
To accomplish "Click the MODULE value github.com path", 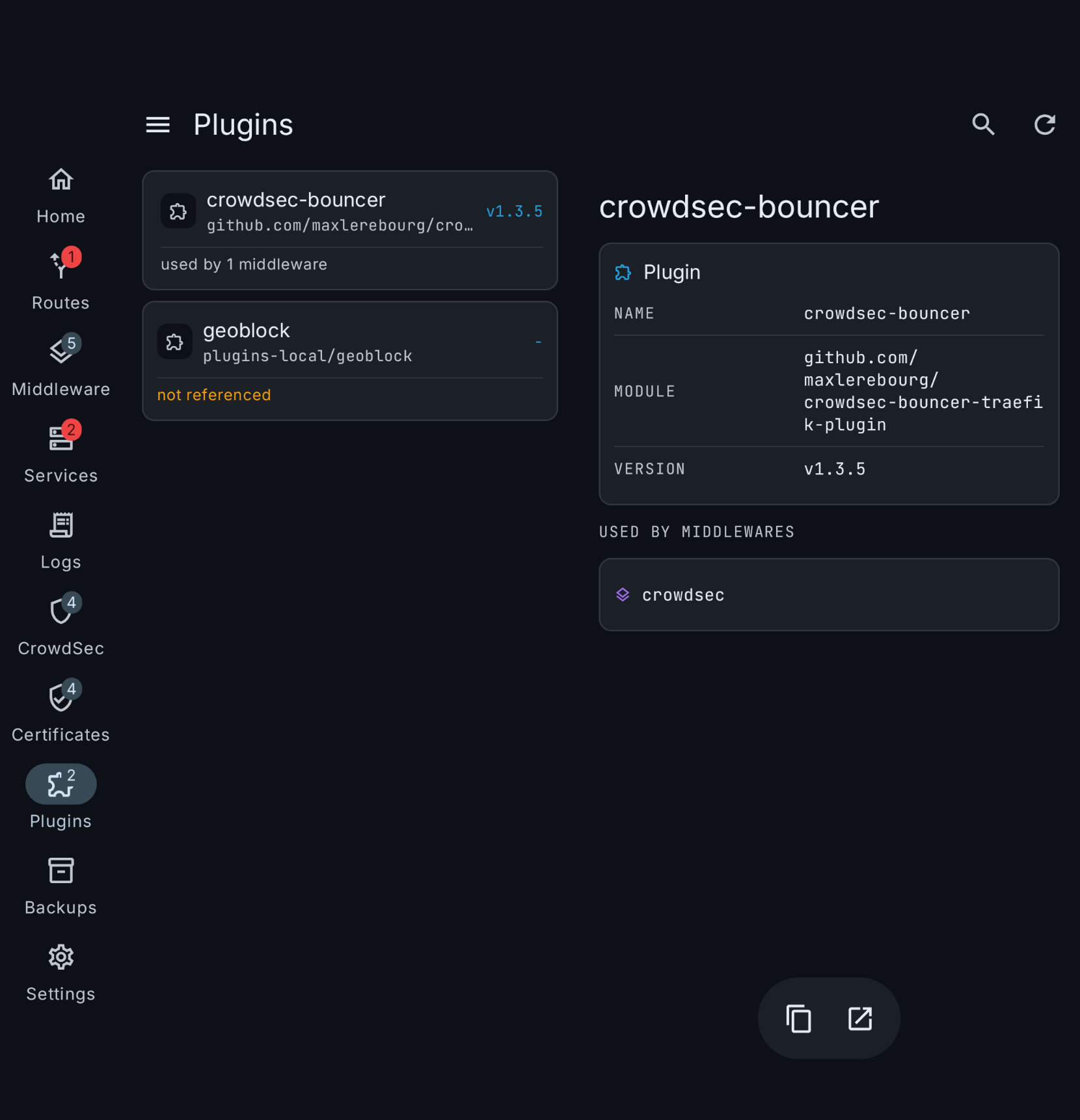I will coord(923,391).
